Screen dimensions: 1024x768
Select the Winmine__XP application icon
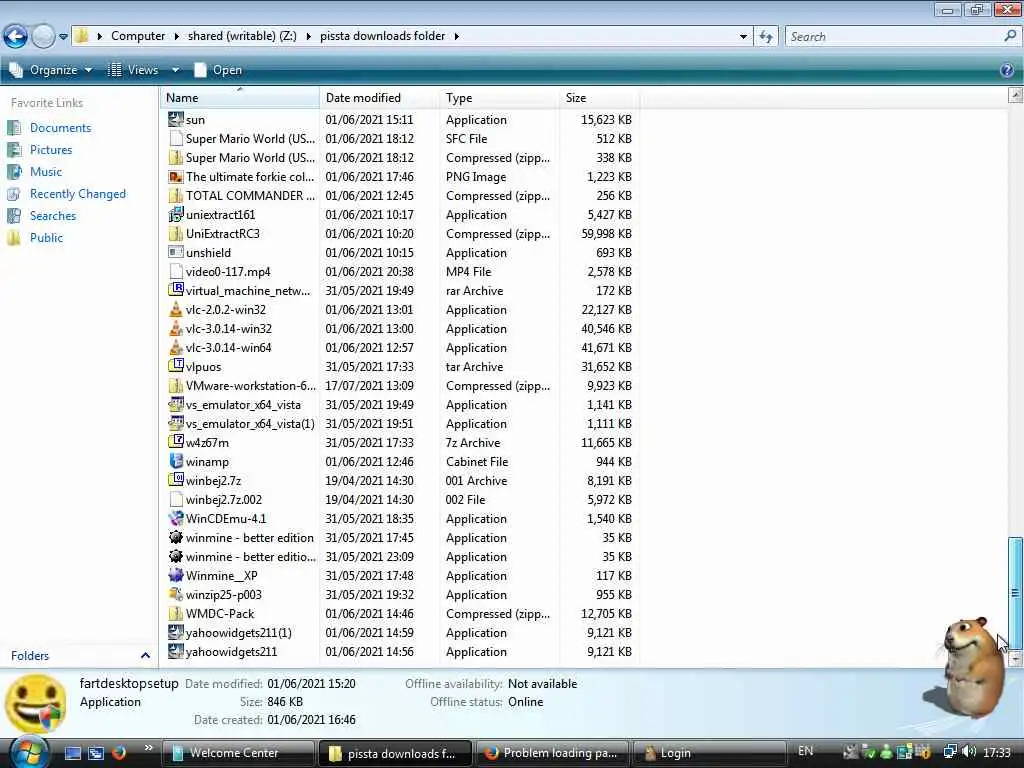point(176,575)
